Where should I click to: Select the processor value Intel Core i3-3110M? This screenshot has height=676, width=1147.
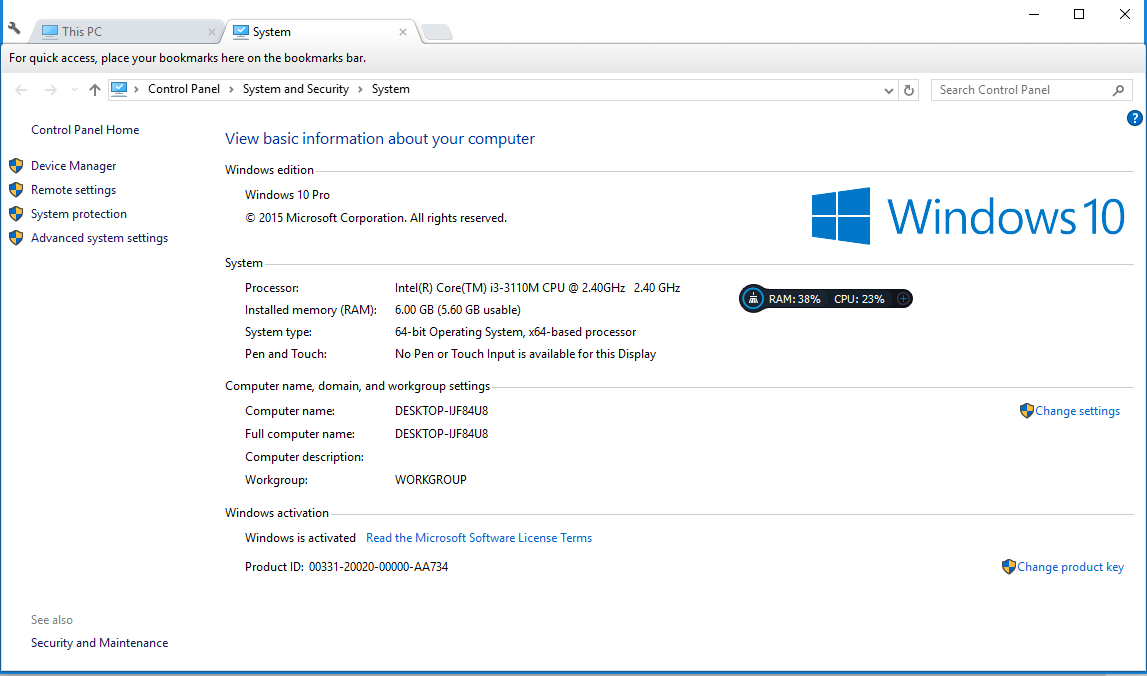pyautogui.click(x=538, y=288)
